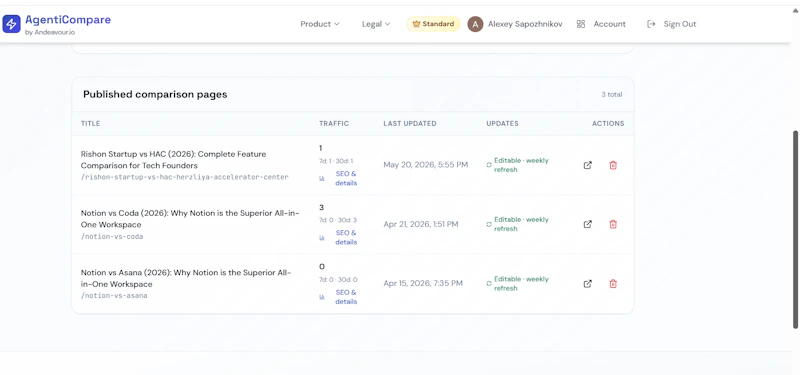This screenshot has width=800, height=375.
Task: Open Notion vs Coda page in new tab
Action: (x=588, y=224)
